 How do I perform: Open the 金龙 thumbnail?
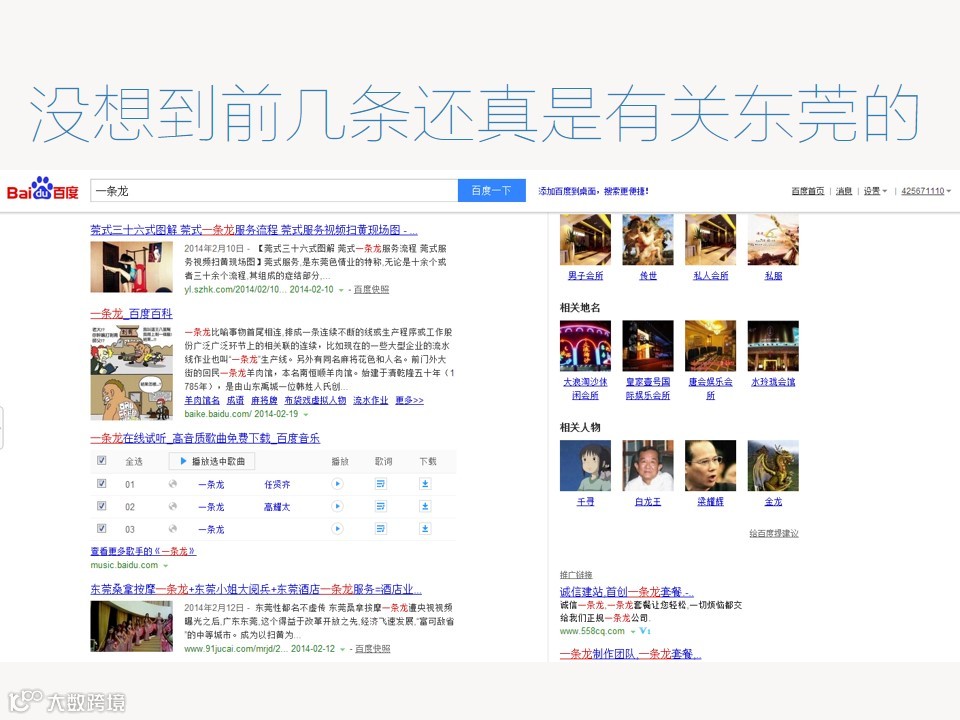(x=773, y=465)
